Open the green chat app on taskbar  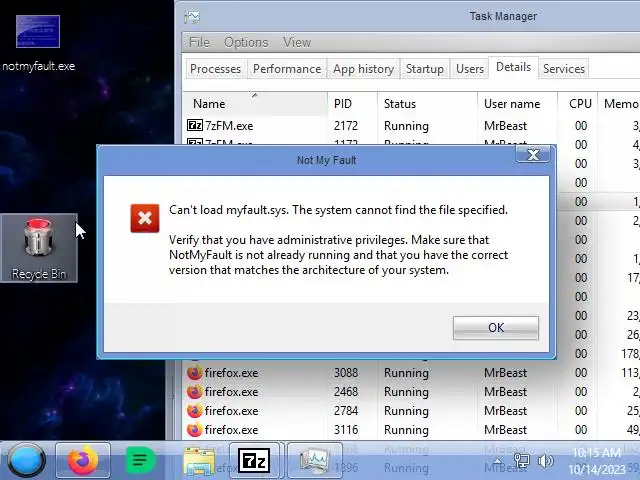141,460
